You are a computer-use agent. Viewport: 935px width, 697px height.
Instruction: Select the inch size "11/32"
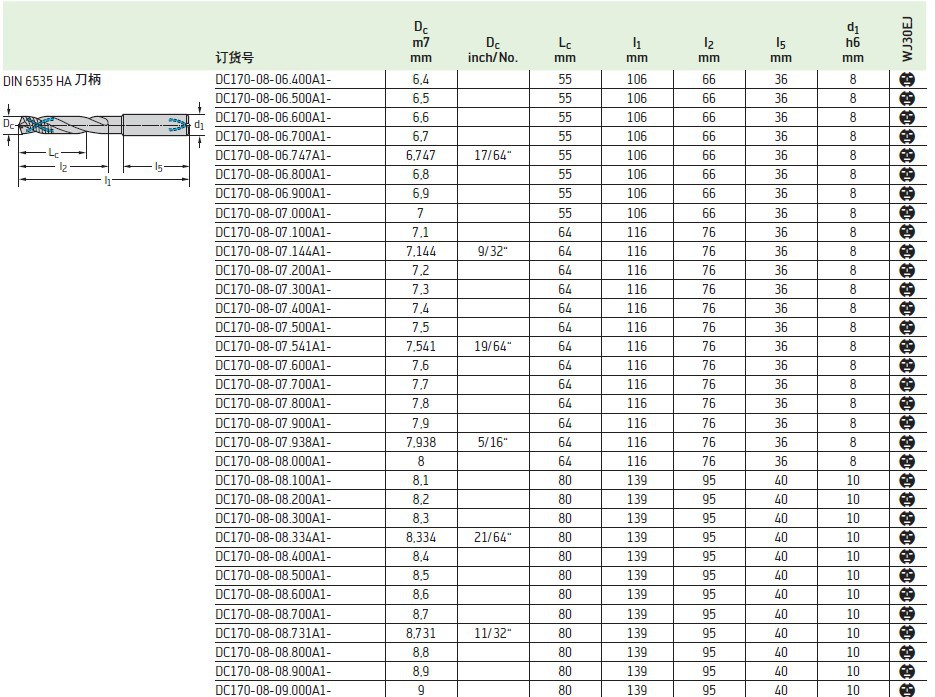coord(493,633)
